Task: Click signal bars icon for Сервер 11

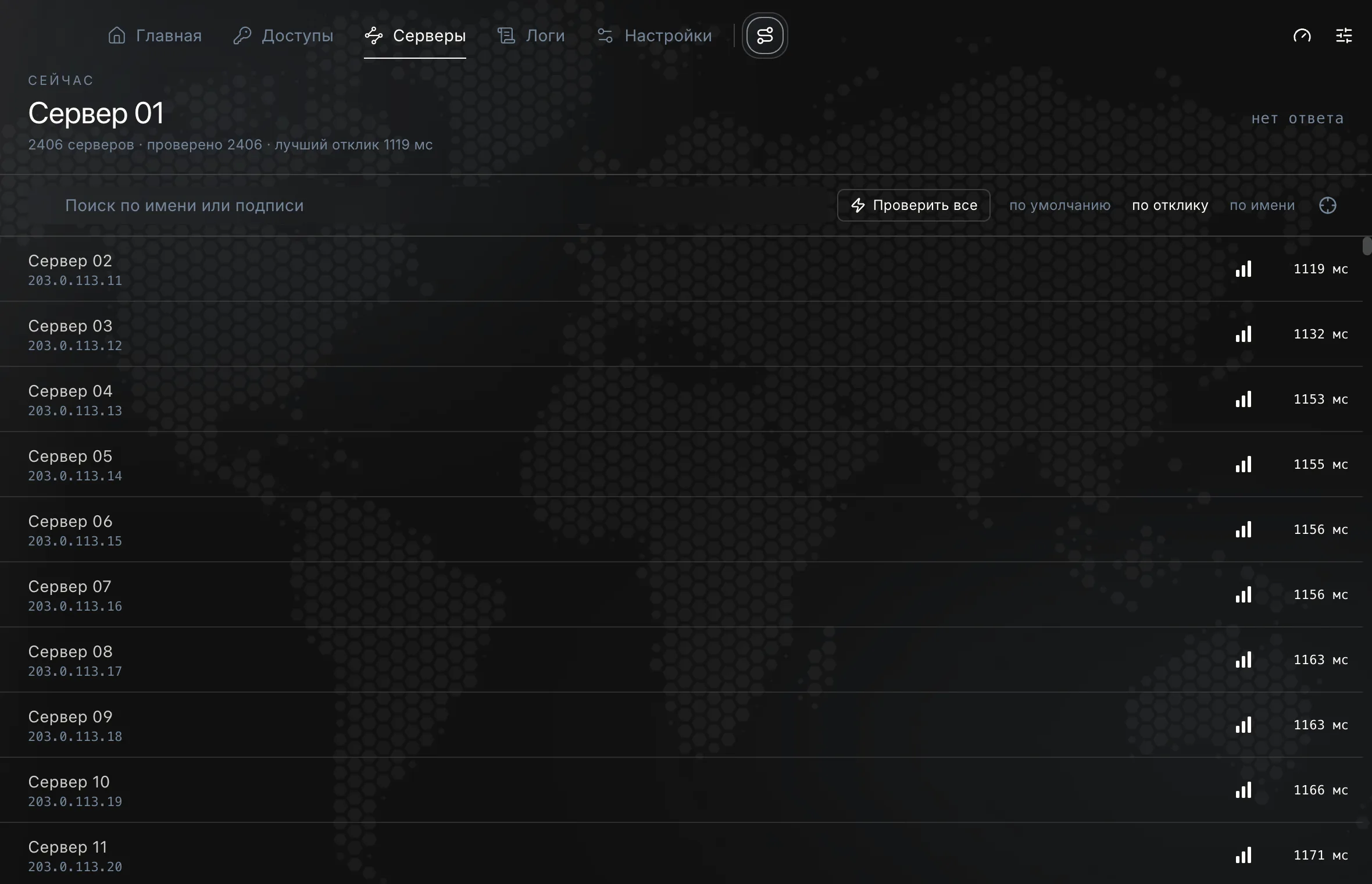Action: [x=1244, y=855]
